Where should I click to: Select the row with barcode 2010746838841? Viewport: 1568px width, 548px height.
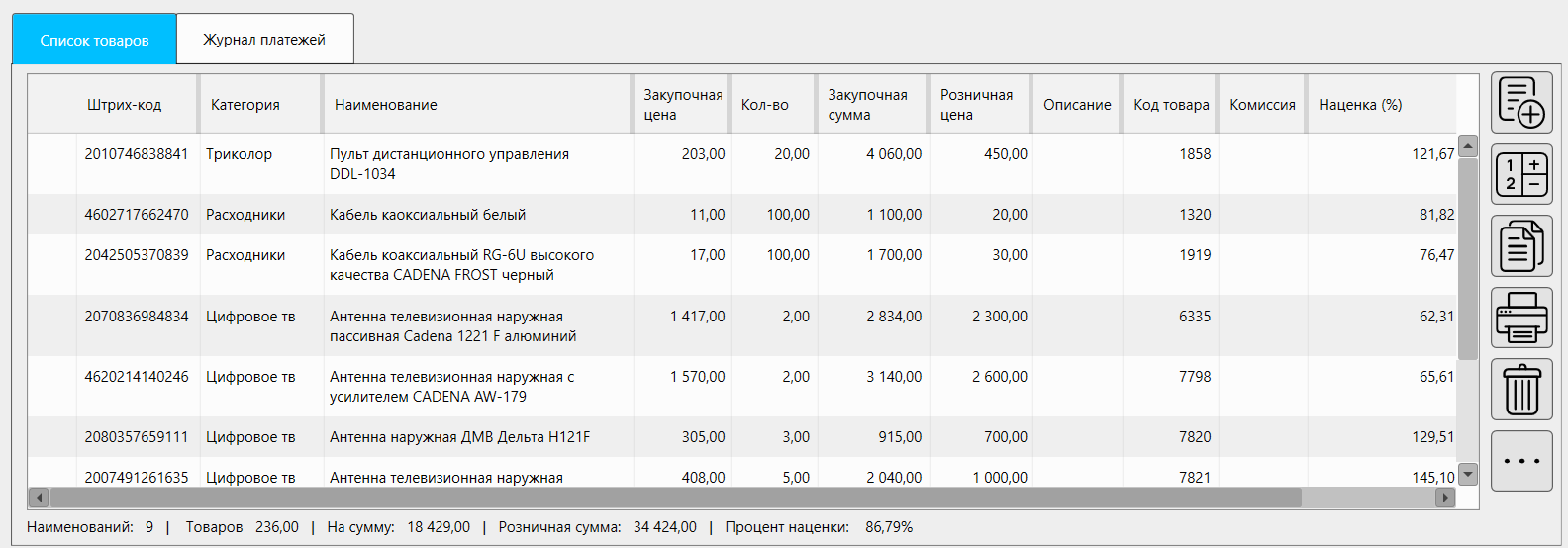coord(137,154)
